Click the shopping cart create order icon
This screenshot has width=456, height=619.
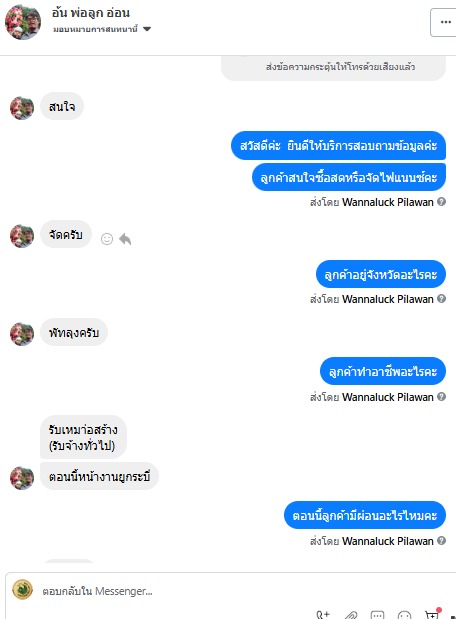(432, 614)
